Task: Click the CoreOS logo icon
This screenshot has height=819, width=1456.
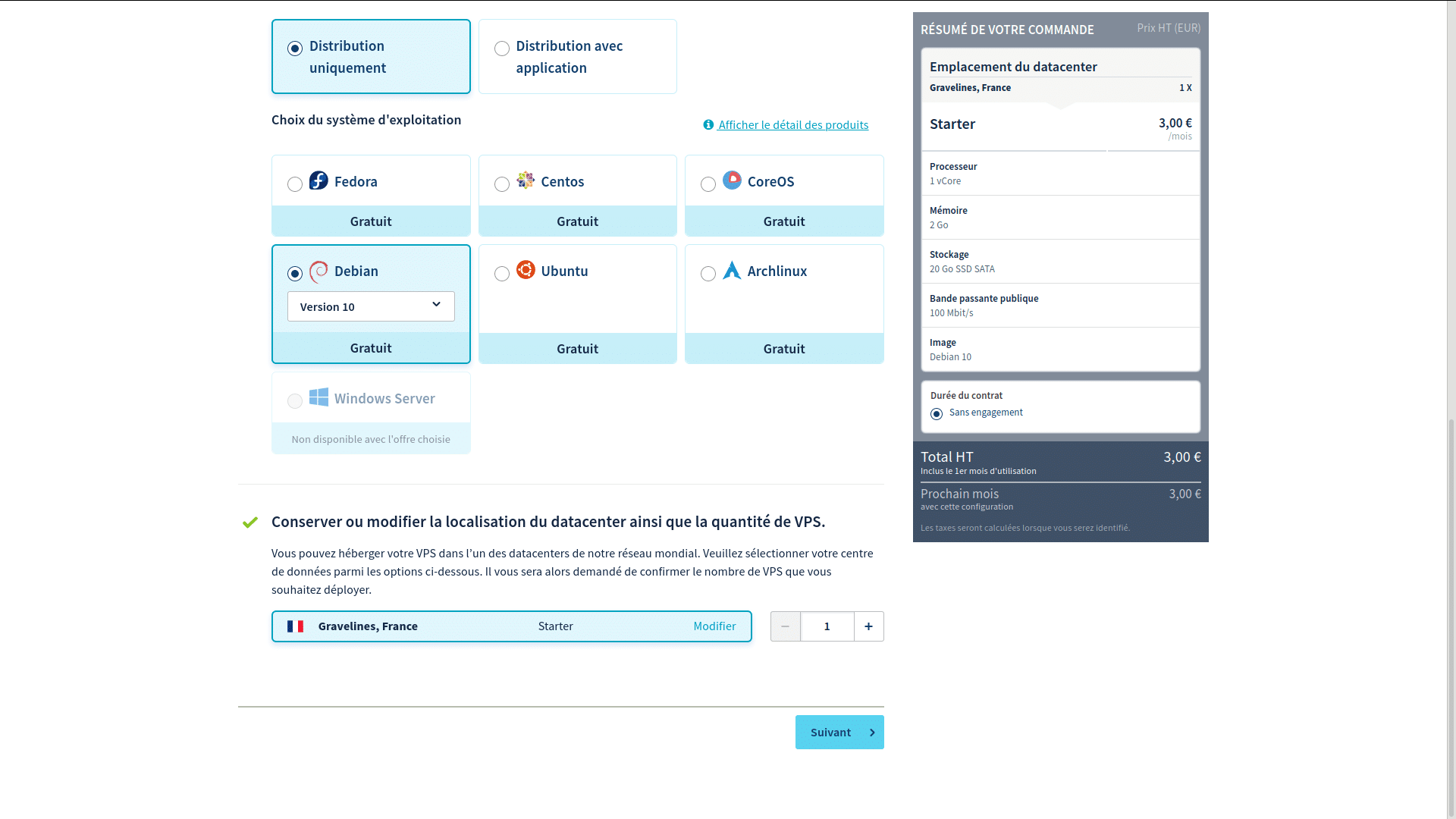Action: (732, 180)
